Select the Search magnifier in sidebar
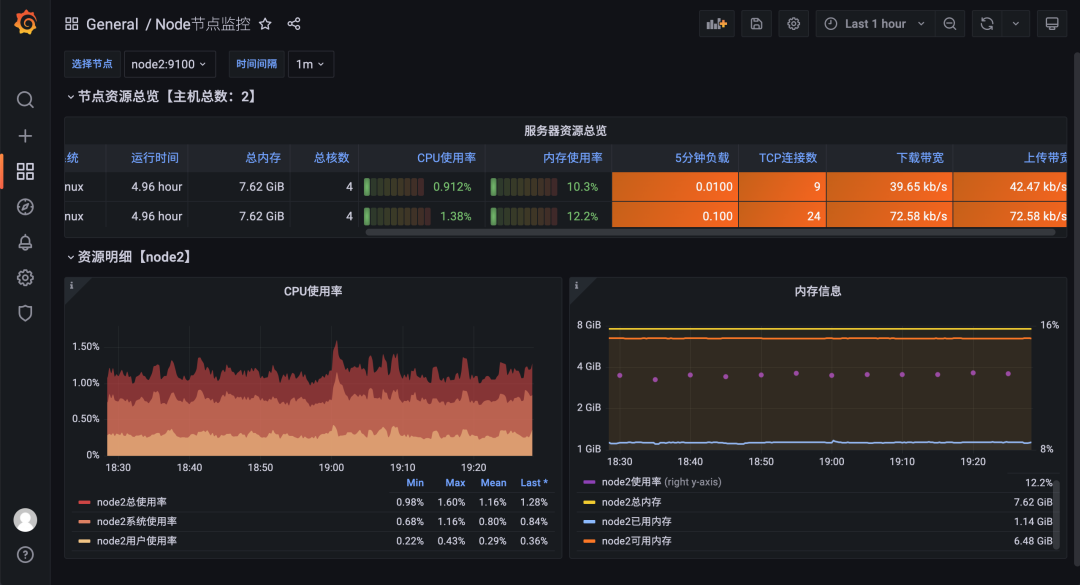1080x585 pixels. click(25, 99)
